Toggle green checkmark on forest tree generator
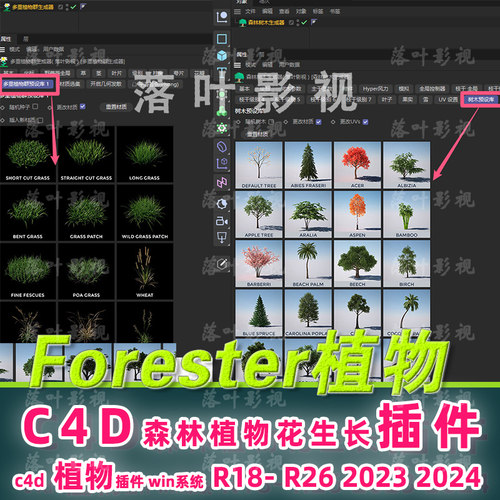This screenshot has height=500, width=500. (304, 22)
